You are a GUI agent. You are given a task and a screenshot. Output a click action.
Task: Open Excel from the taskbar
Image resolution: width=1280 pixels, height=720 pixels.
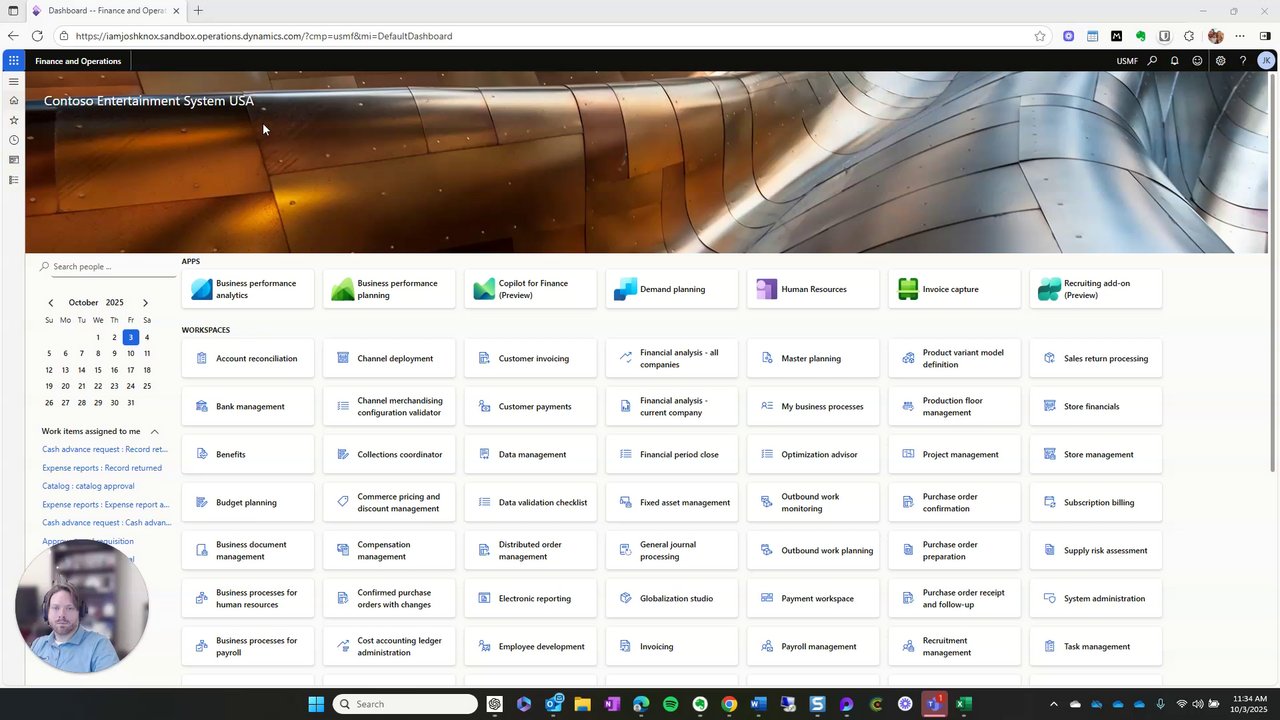tap(964, 704)
